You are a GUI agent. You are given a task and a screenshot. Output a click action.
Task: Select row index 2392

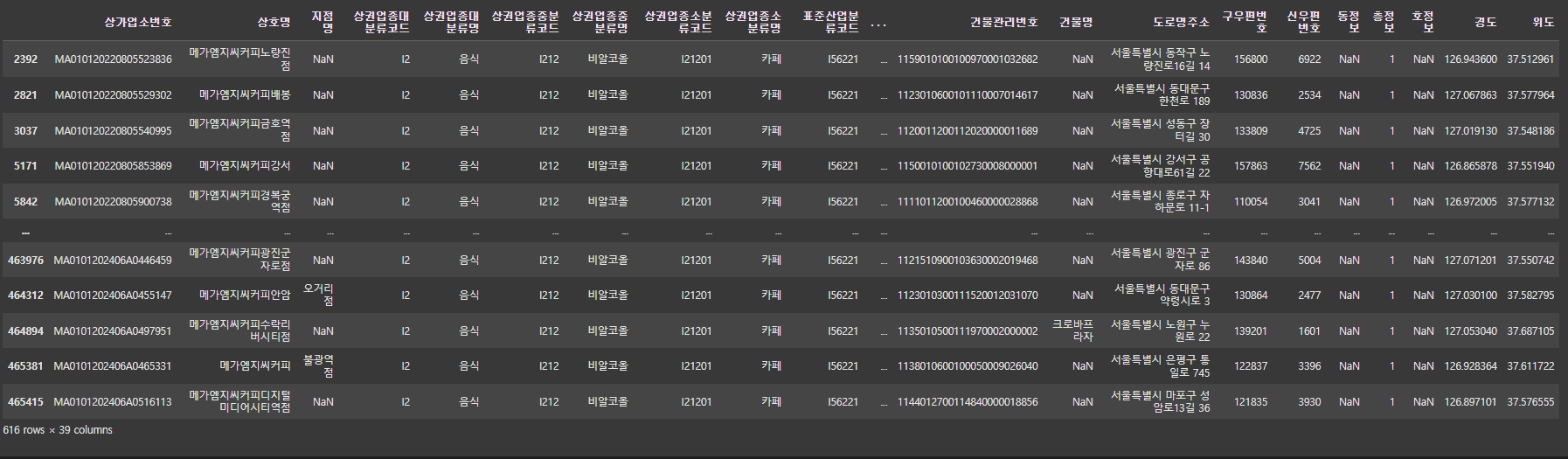25,59
